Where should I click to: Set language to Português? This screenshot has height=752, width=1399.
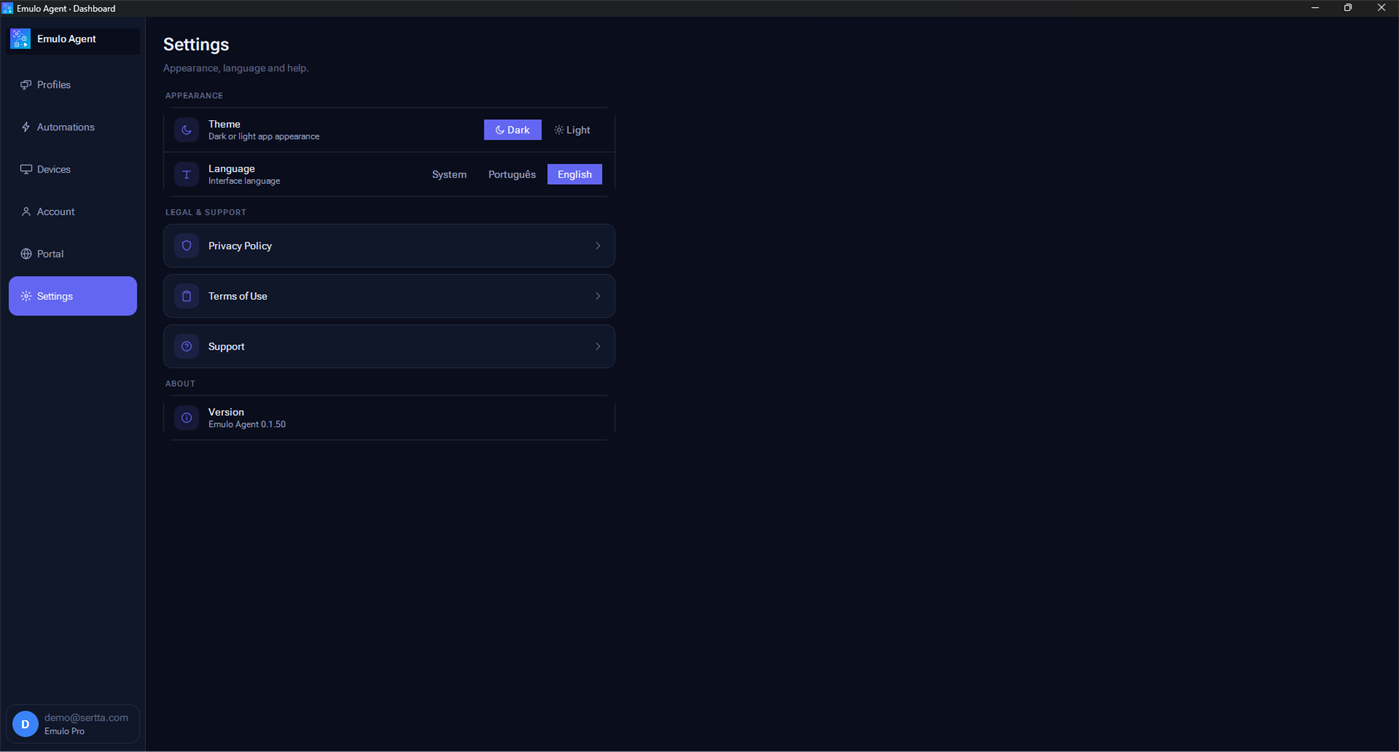pyautogui.click(x=512, y=174)
